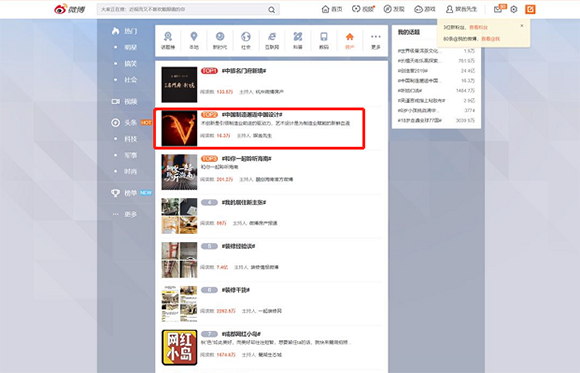Click the 首页 home link in the top navigation
Viewport: 580px width, 373px height.
pyautogui.click(x=332, y=9)
